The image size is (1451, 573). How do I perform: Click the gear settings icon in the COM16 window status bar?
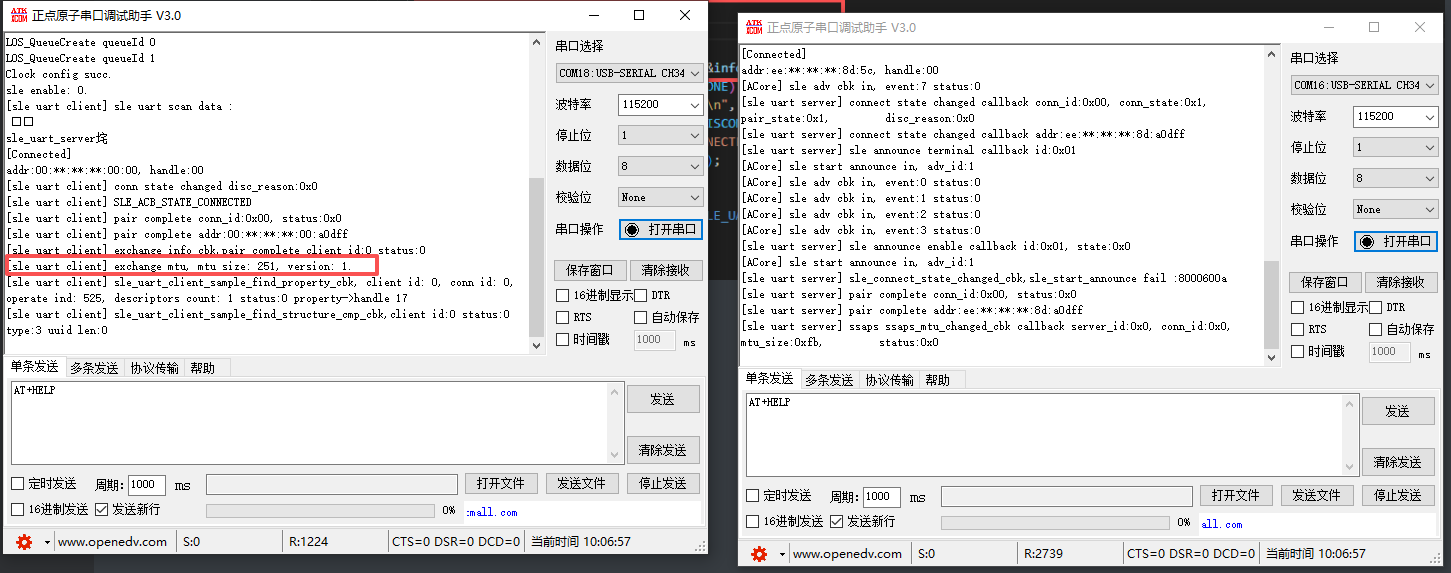coord(759,553)
